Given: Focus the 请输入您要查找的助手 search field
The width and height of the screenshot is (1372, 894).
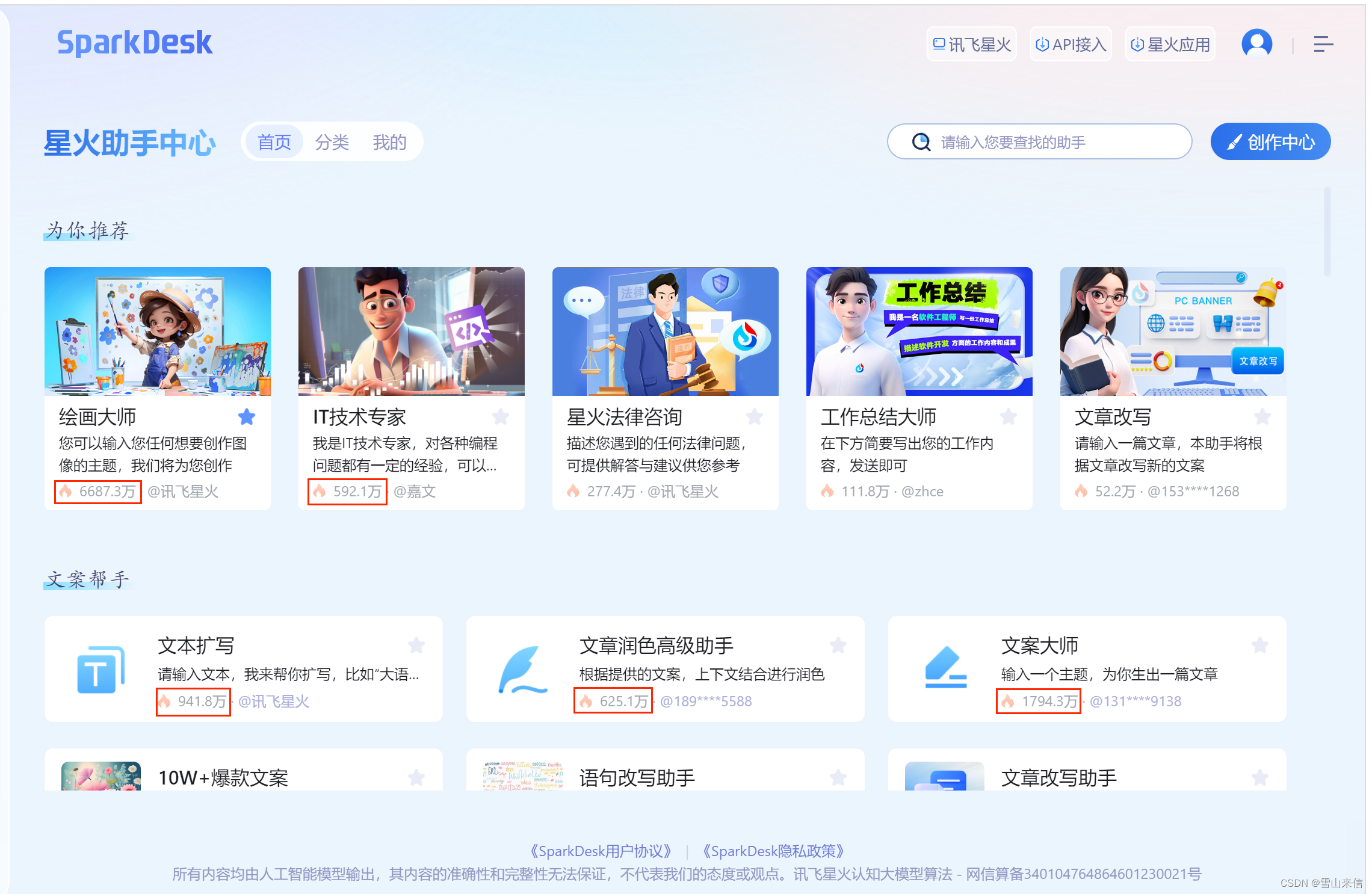Looking at the screenshot, I should click(x=1039, y=142).
